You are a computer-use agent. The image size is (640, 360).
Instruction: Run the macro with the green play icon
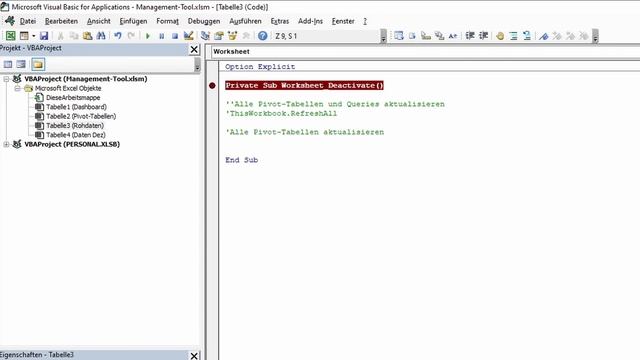pyautogui.click(x=148, y=36)
